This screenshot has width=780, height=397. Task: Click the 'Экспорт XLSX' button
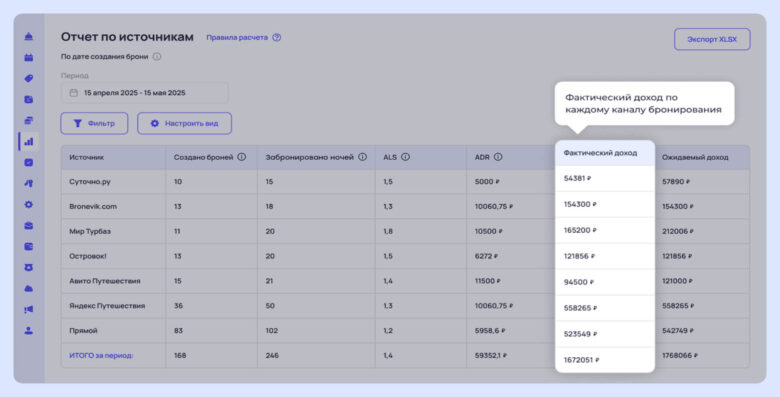point(712,39)
